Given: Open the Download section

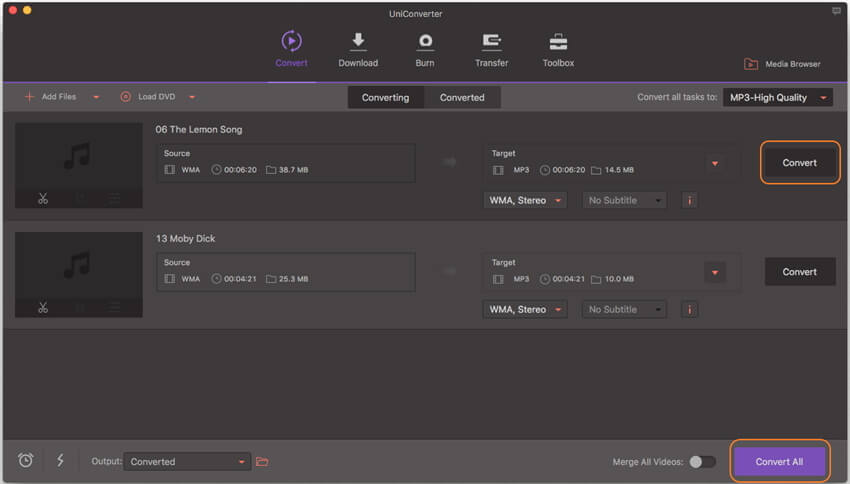Looking at the screenshot, I should (358, 50).
